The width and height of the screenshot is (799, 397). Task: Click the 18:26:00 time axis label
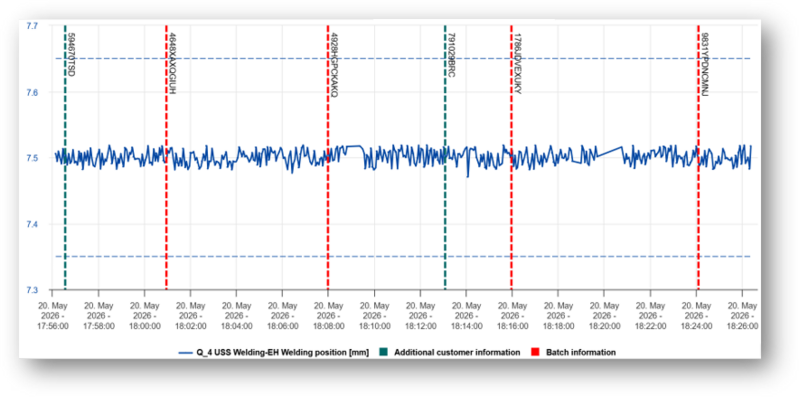[x=742, y=316]
